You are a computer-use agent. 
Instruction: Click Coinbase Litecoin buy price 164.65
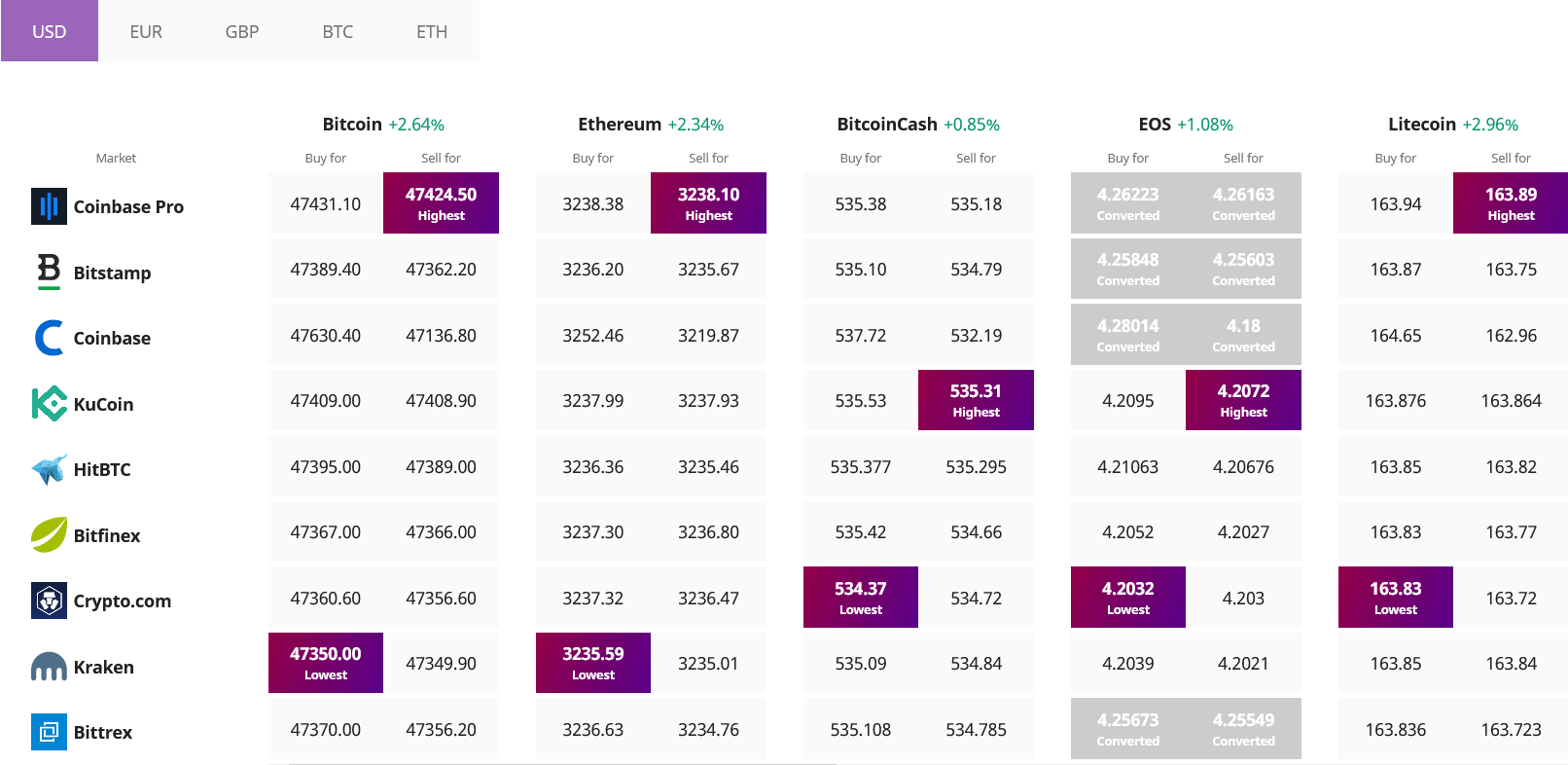point(1396,335)
